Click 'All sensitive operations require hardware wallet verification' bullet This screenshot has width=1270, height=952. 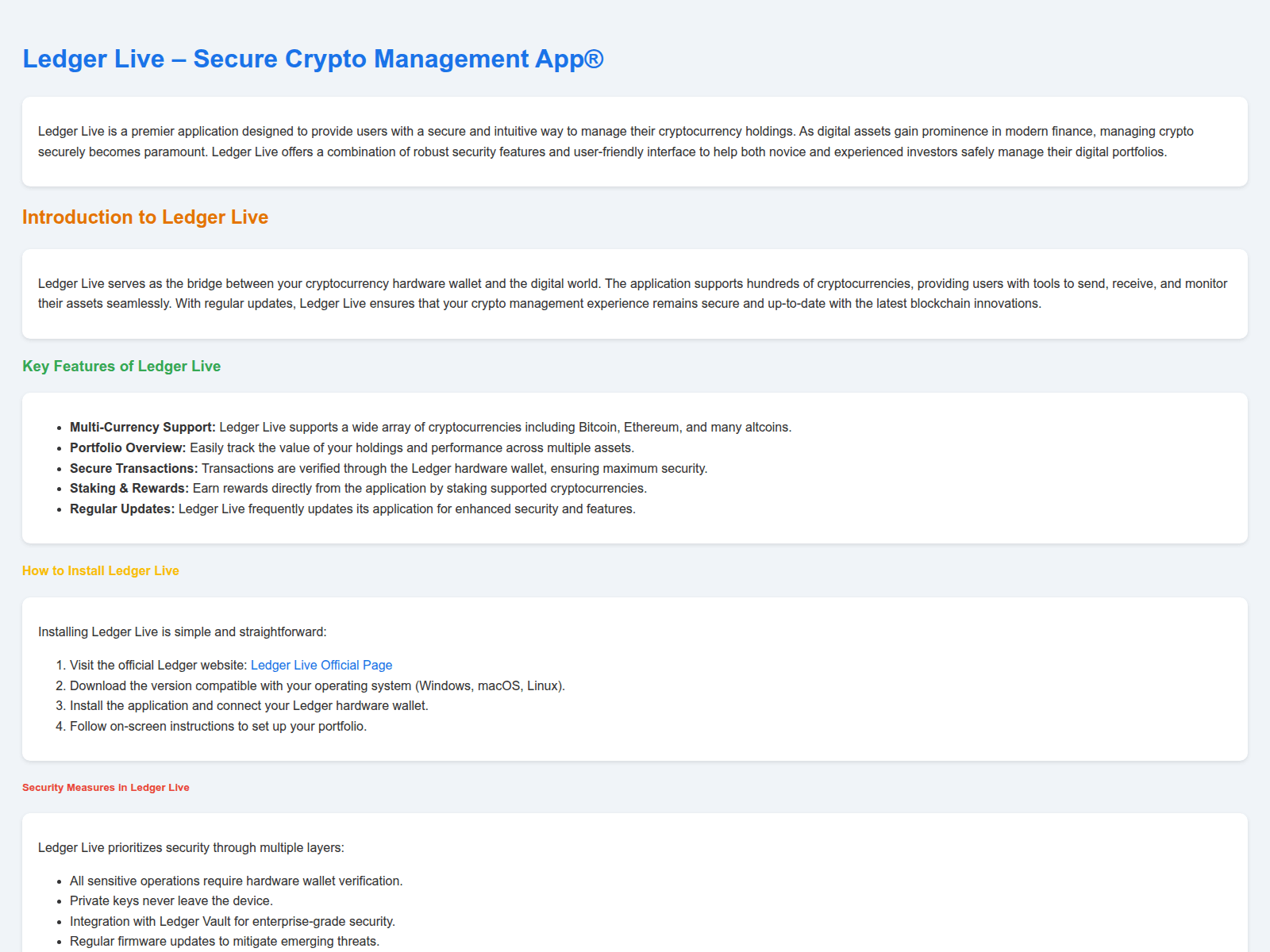coord(236,881)
